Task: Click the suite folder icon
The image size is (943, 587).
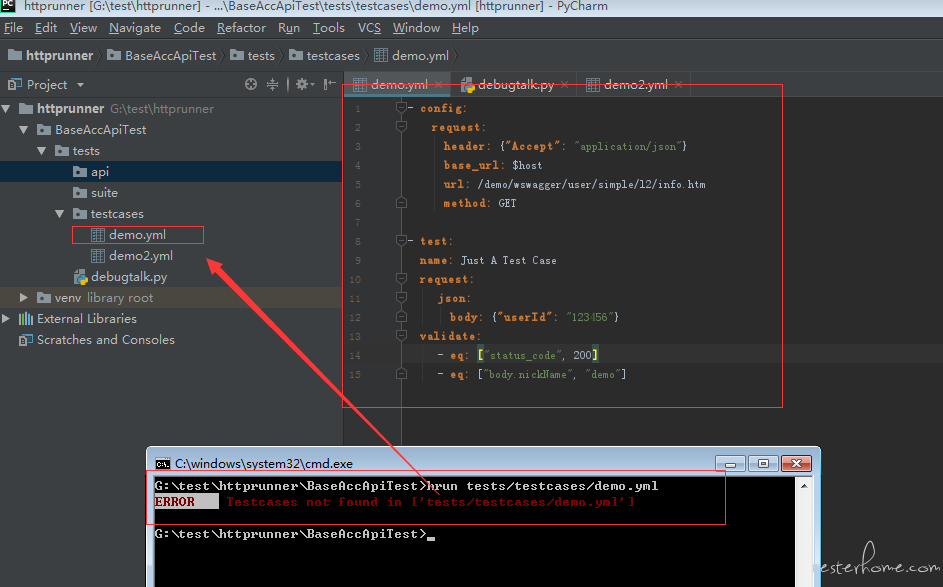Action: point(80,192)
